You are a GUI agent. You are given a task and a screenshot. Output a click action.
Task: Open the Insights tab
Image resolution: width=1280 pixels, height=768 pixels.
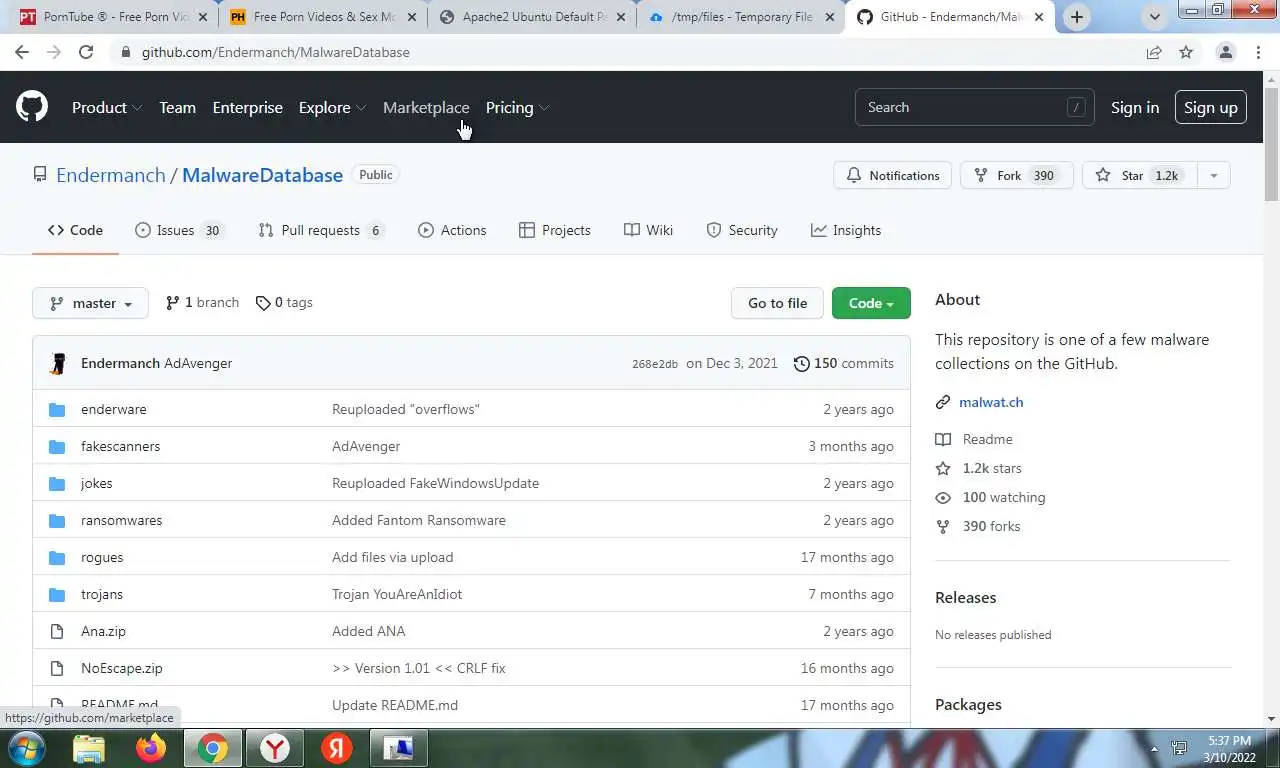[x=846, y=230]
